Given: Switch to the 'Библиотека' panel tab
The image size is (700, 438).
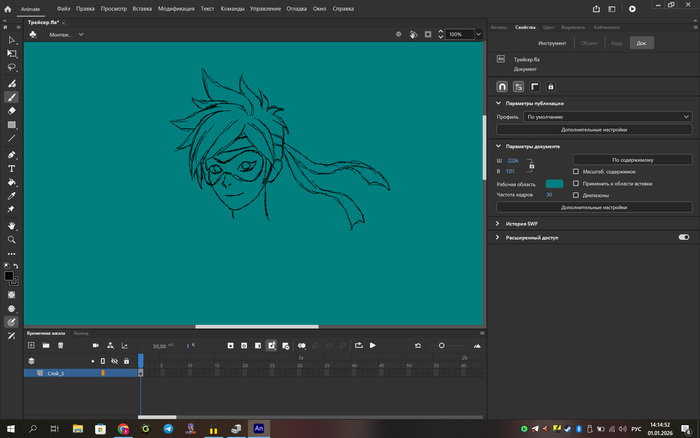Looking at the screenshot, I should (x=606, y=28).
